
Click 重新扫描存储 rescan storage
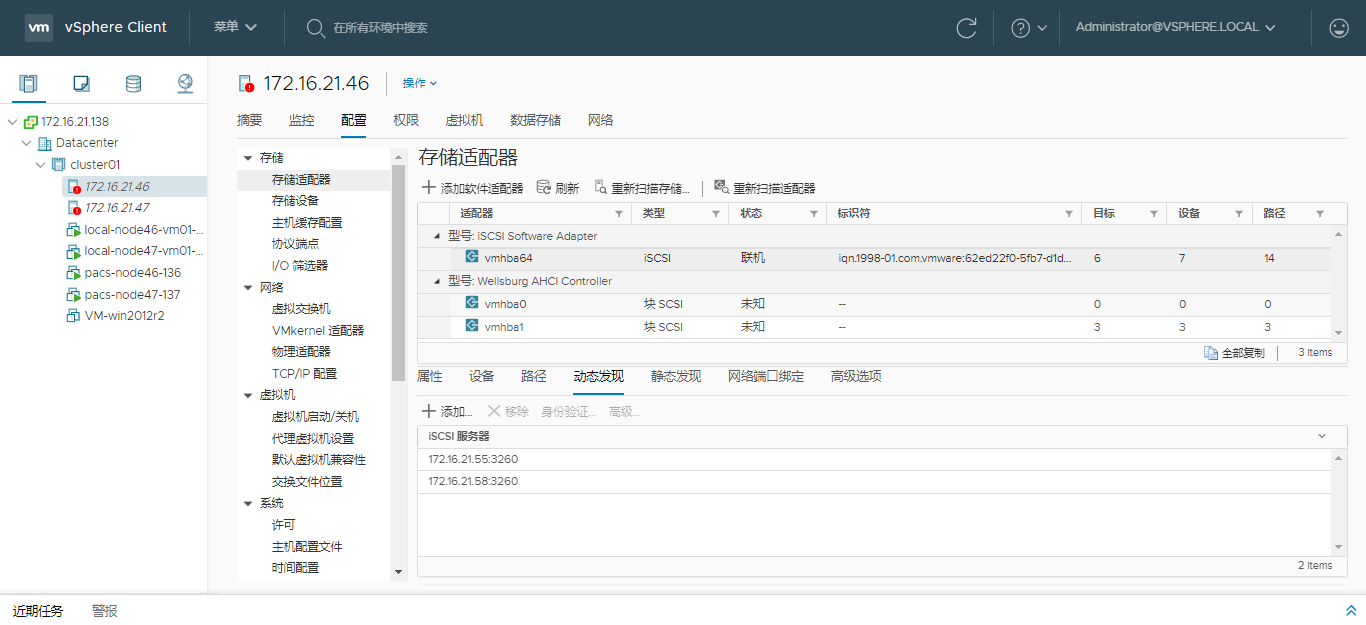pyautogui.click(x=642, y=188)
